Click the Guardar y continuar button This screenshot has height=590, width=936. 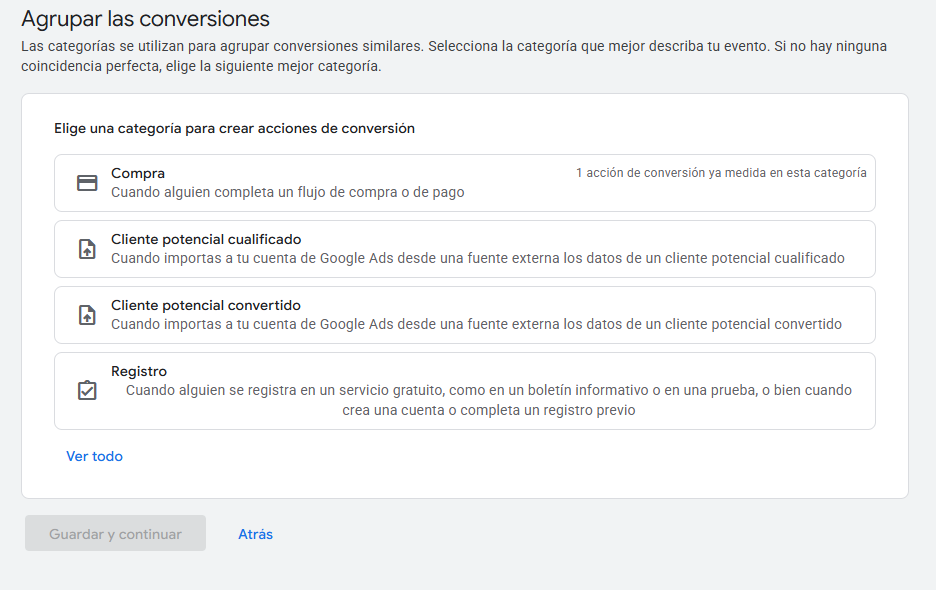tap(115, 533)
